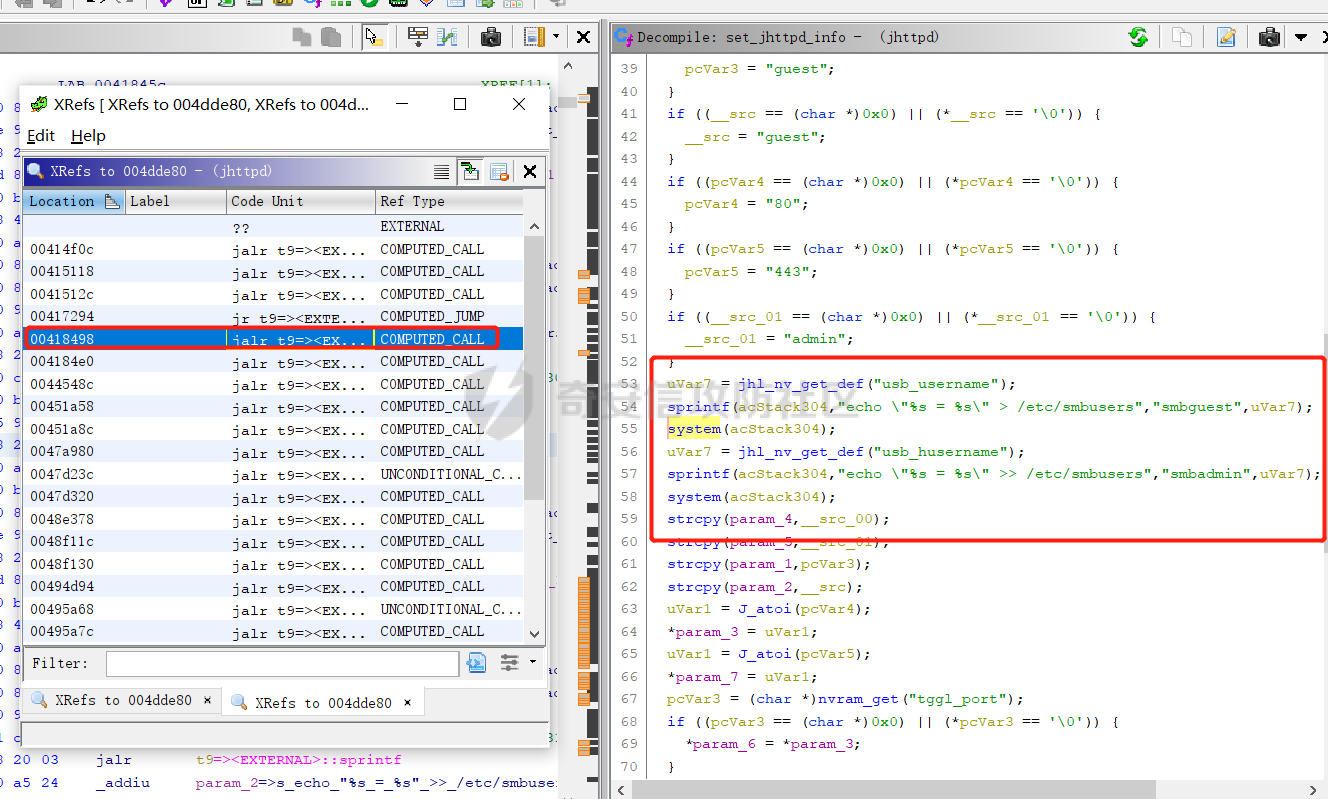Sort by the Code Unit column header

[x=301, y=201]
